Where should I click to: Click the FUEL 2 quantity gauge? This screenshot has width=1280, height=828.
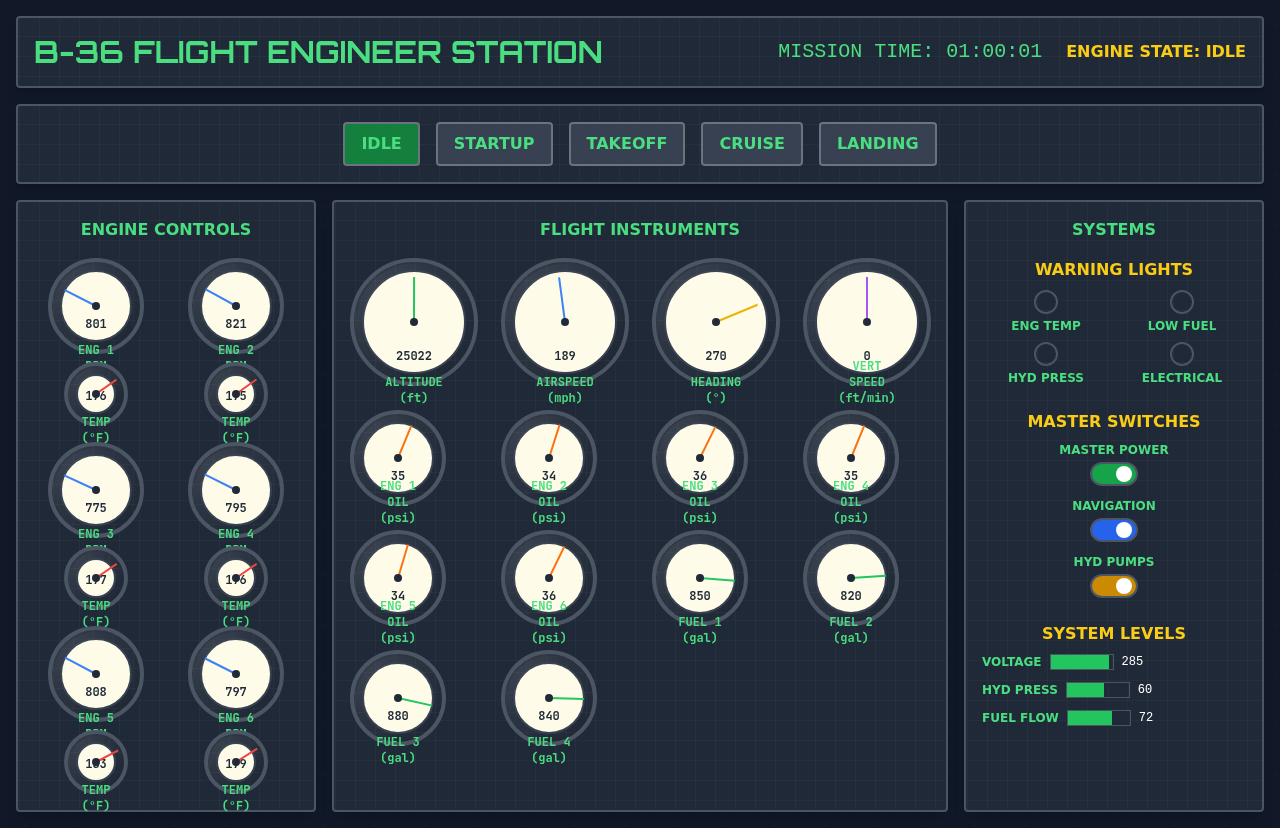click(x=851, y=578)
